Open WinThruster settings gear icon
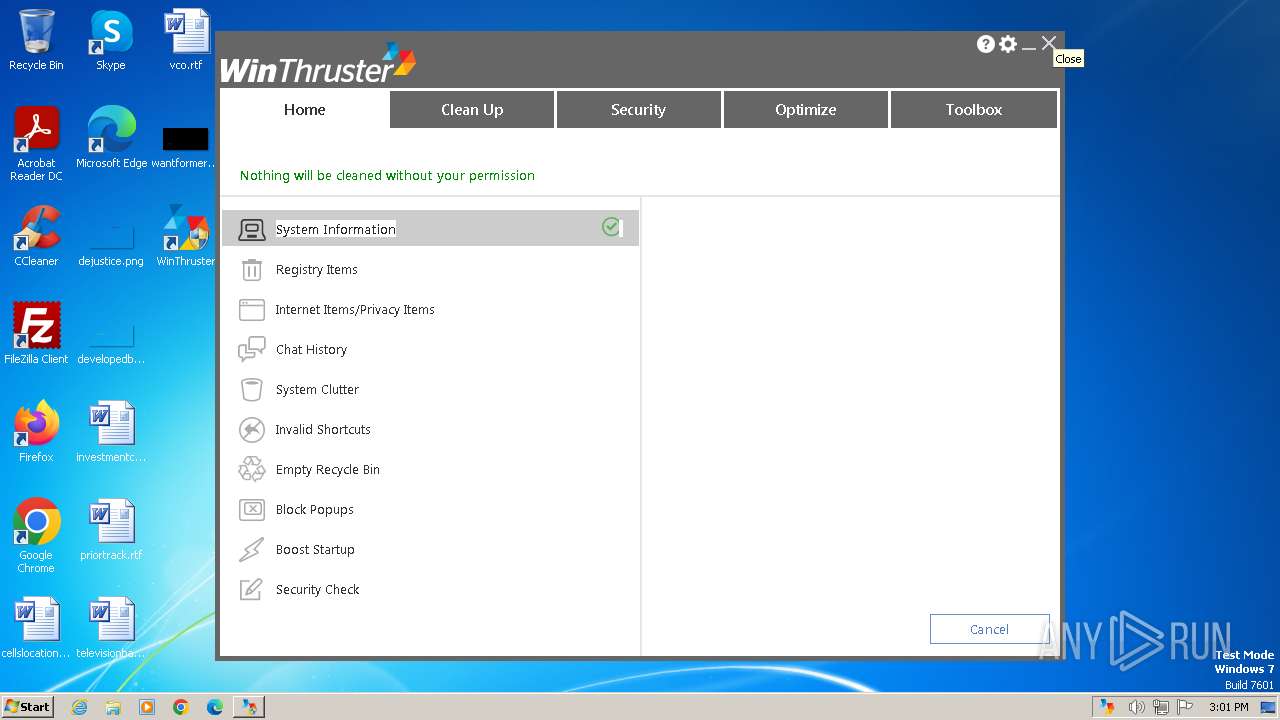The width and height of the screenshot is (1280, 720). (x=1008, y=44)
